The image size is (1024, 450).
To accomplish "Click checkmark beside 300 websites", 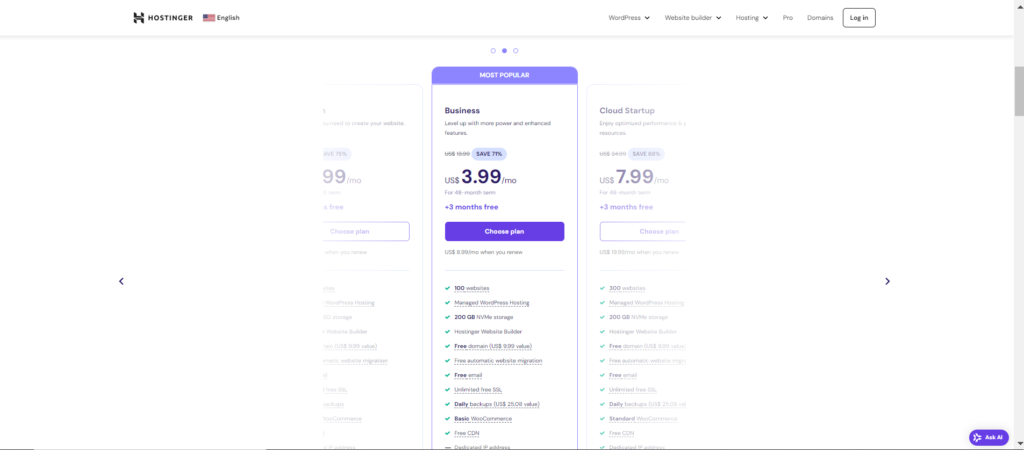I will [602, 288].
